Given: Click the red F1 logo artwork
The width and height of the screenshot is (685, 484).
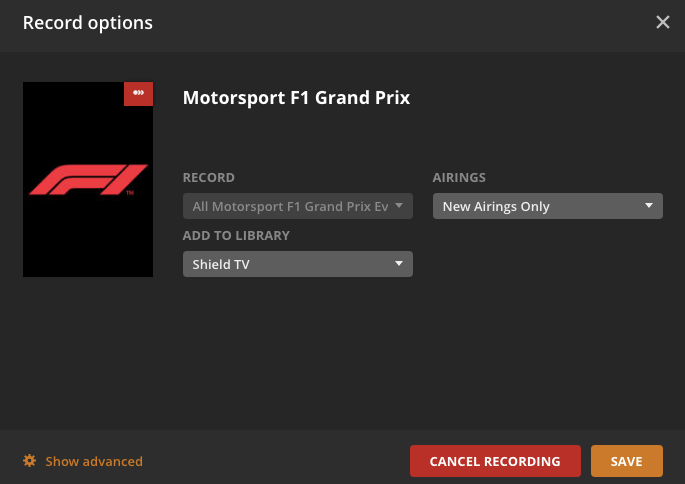Looking at the screenshot, I should pyautogui.click(x=88, y=180).
